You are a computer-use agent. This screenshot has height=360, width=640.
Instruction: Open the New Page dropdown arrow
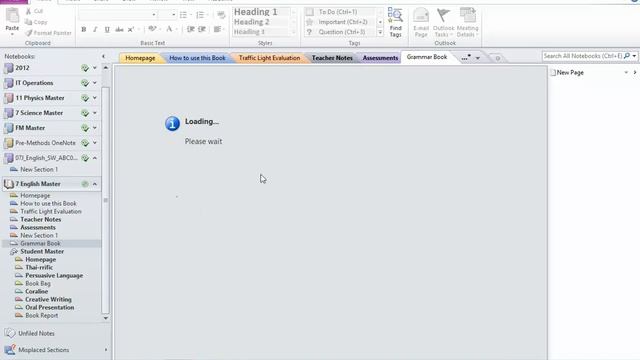click(x=626, y=73)
